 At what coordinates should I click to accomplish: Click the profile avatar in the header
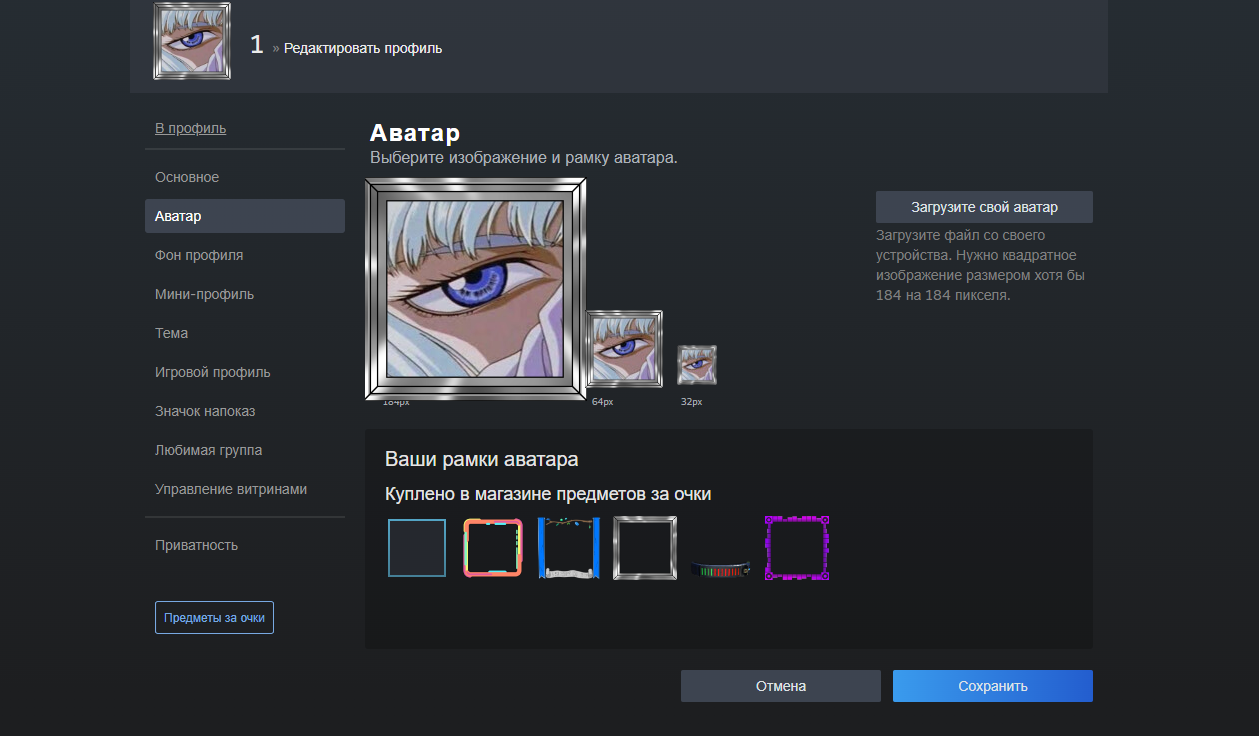192,41
